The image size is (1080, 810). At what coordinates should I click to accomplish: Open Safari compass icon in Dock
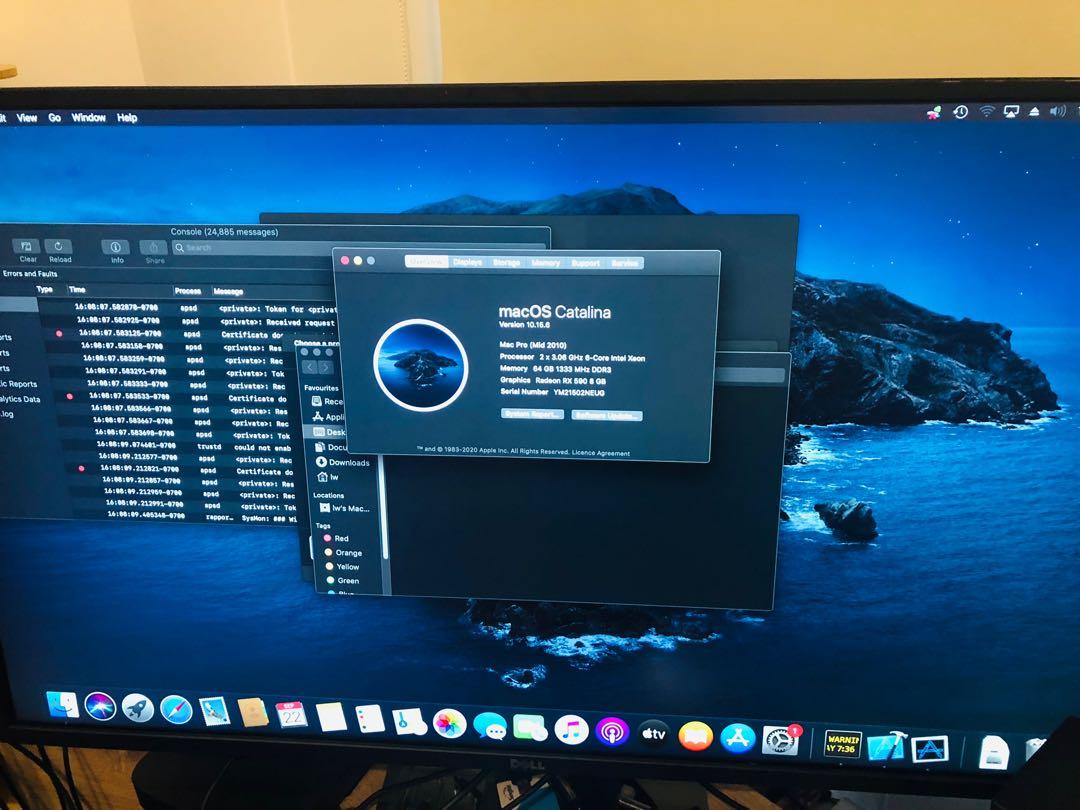coord(176,710)
